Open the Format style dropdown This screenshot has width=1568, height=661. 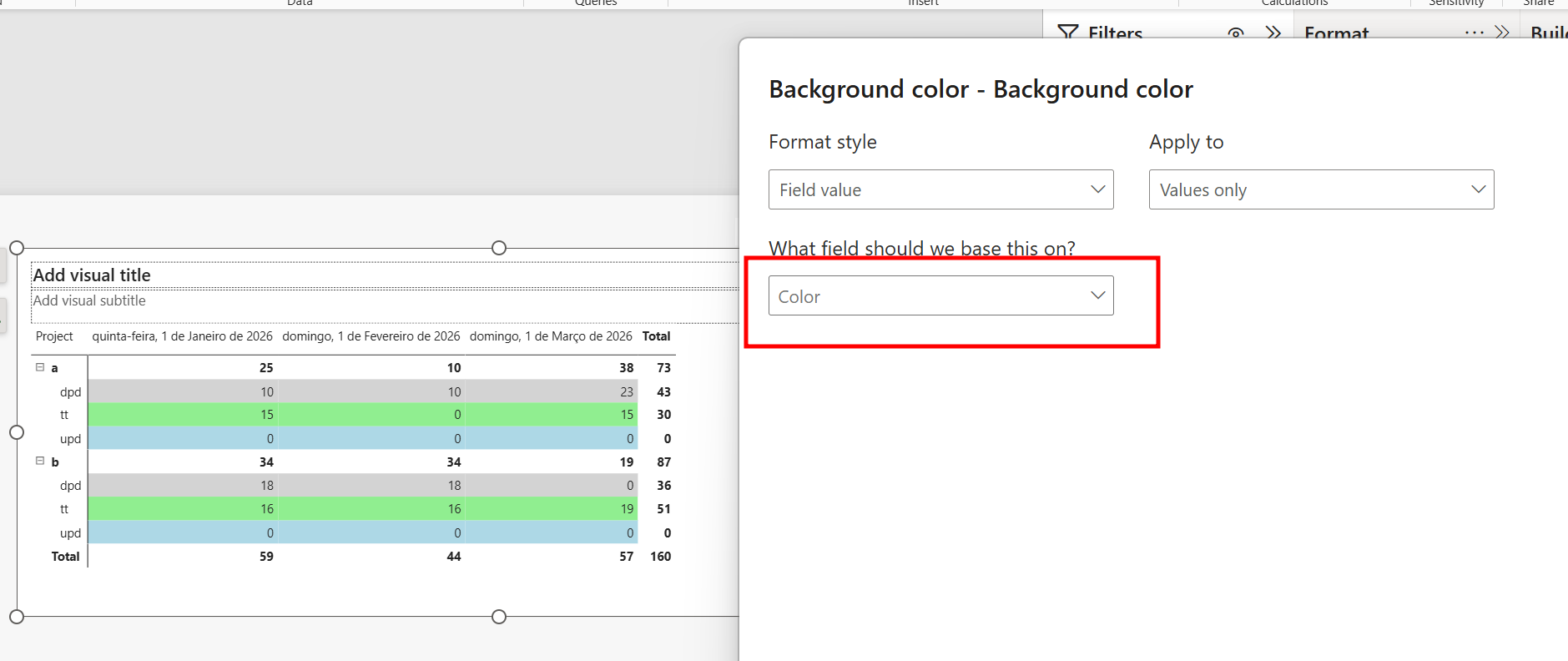click(x=940, y=189)
